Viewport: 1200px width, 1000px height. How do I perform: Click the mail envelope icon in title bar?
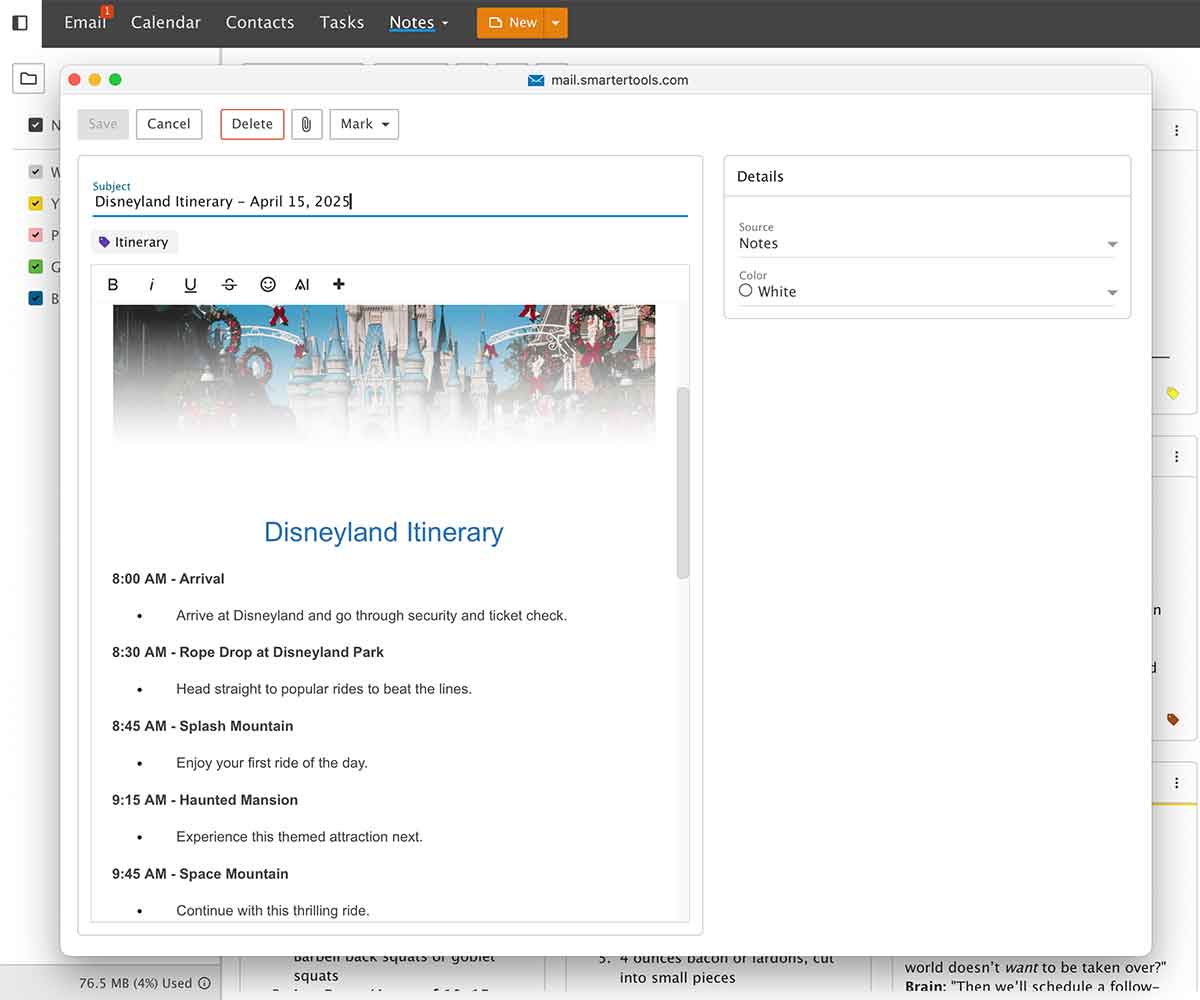(x=536, y=80)
